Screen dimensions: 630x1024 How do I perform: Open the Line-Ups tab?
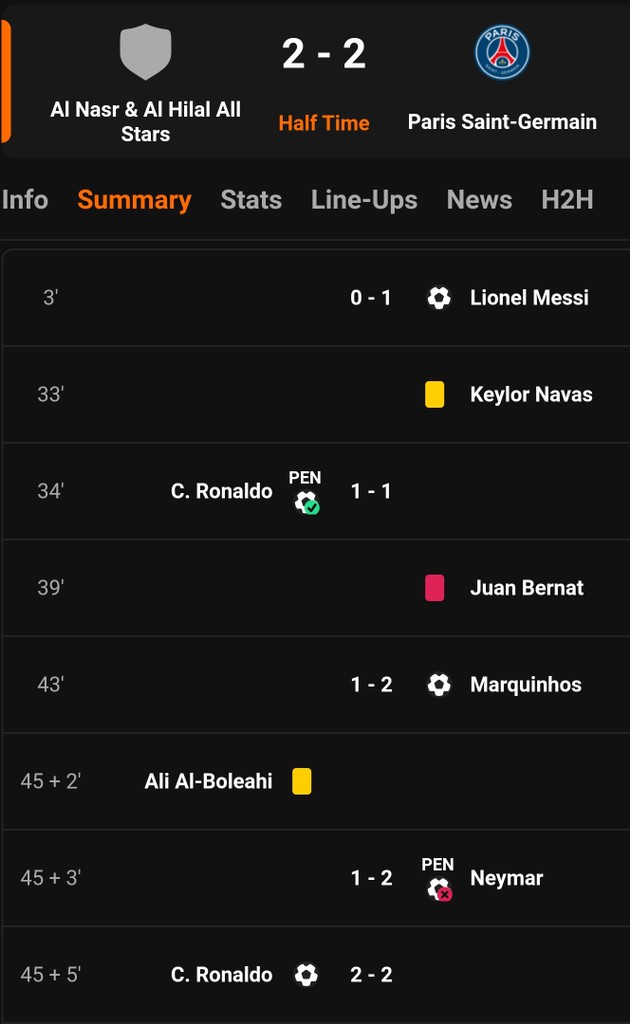coord(364,200)
